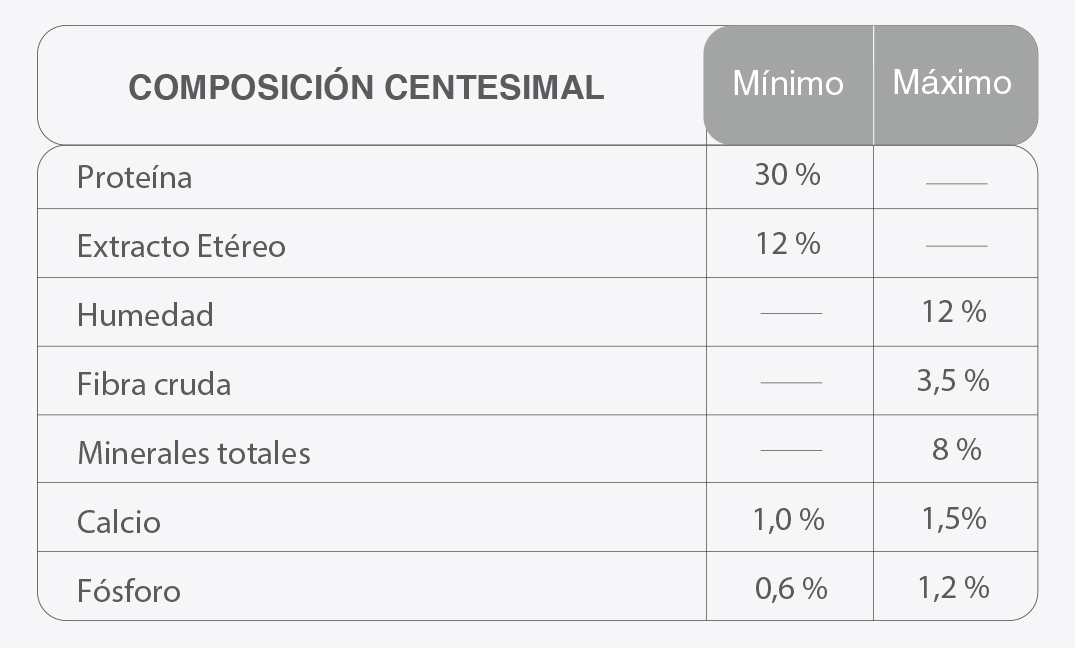Click the 30 % protein minimum value

coord(787,175)
